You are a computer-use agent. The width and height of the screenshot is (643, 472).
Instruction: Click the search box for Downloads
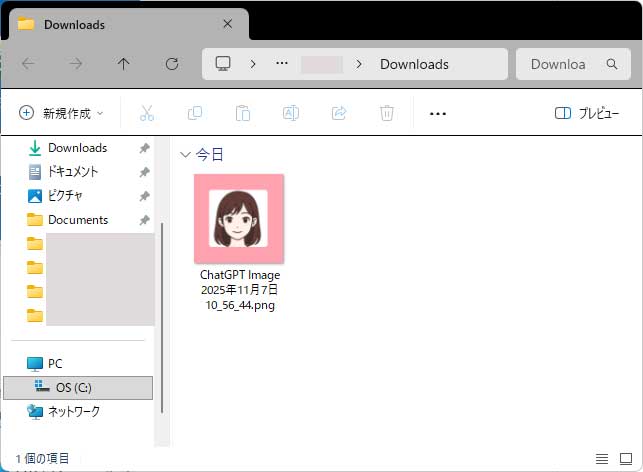pyautogui.click(x=573, y=64)
